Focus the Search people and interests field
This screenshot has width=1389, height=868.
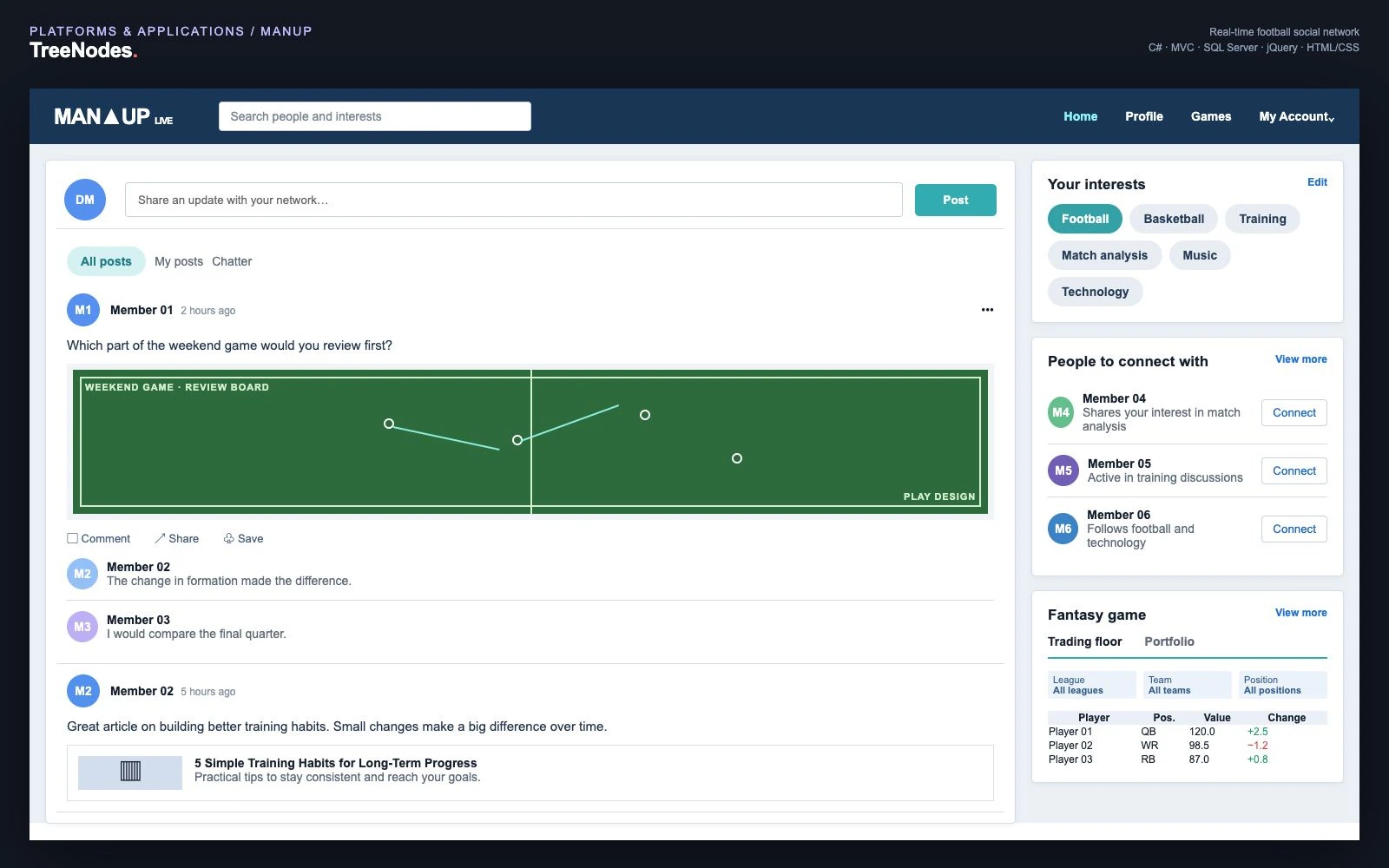(x=375, y=116)
